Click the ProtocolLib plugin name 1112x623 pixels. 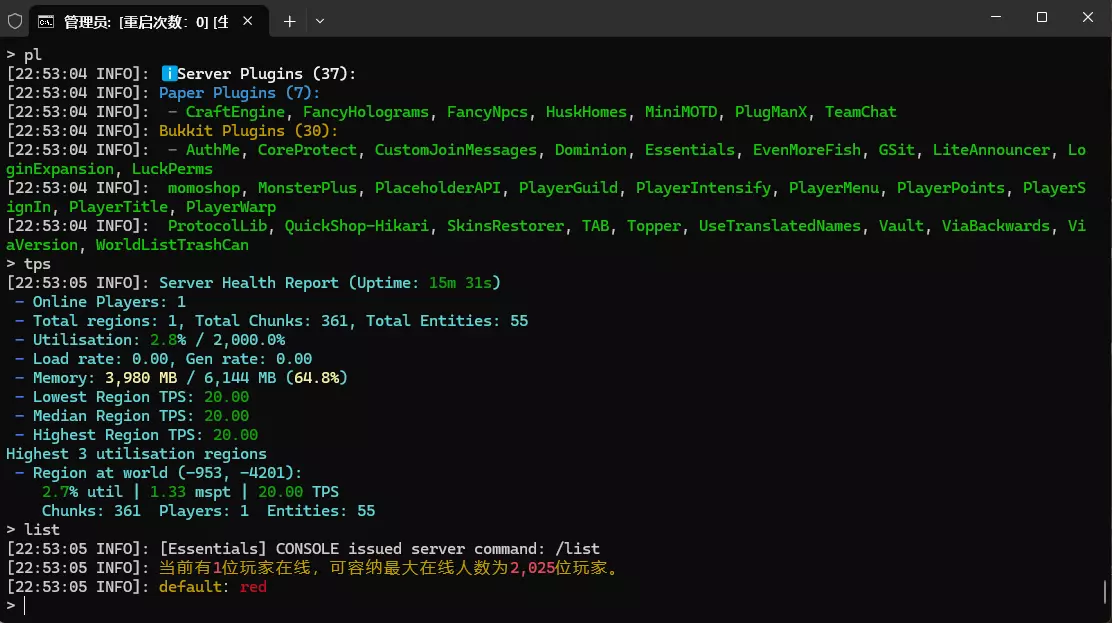click(217, 226)
